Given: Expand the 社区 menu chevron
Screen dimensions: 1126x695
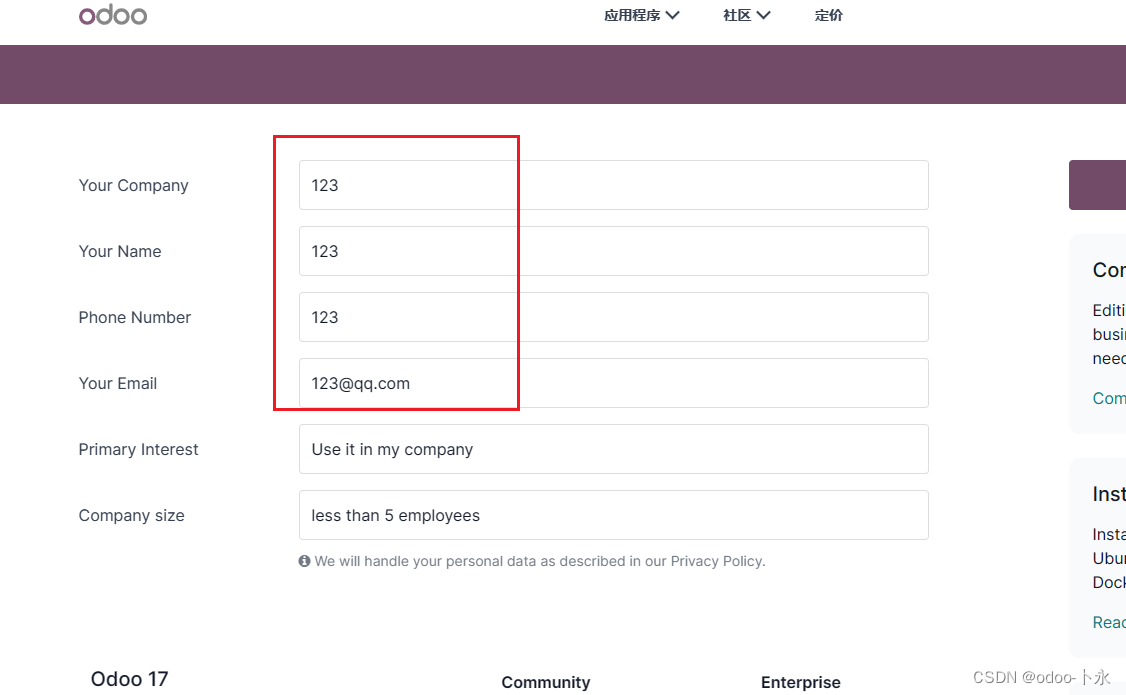Looking at the screenshot, I should pyautogui.click(x=763, y=15).
